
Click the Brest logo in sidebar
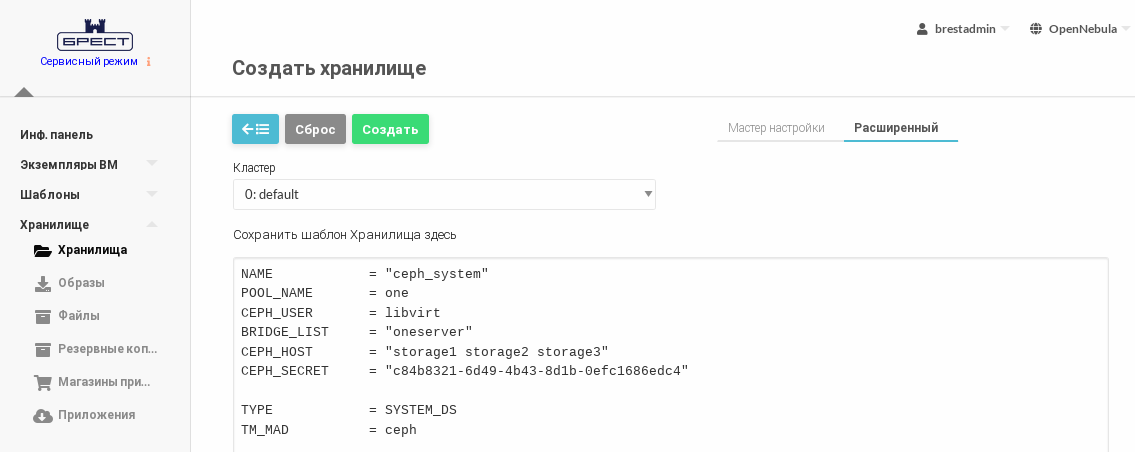(95, 35)
